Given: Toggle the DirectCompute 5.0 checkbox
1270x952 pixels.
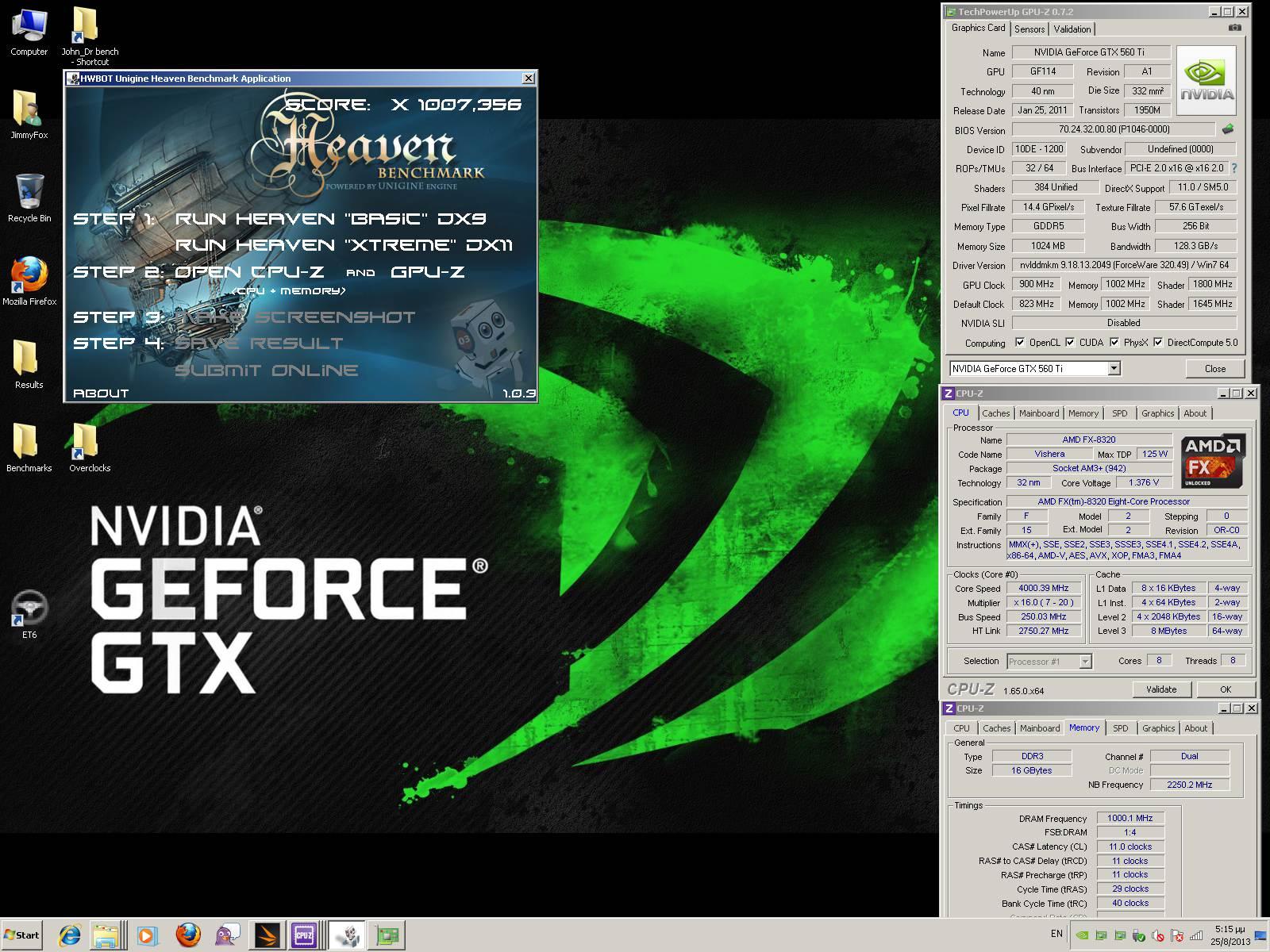Looking at the screenshot, I should click(x=1158, y=343).
